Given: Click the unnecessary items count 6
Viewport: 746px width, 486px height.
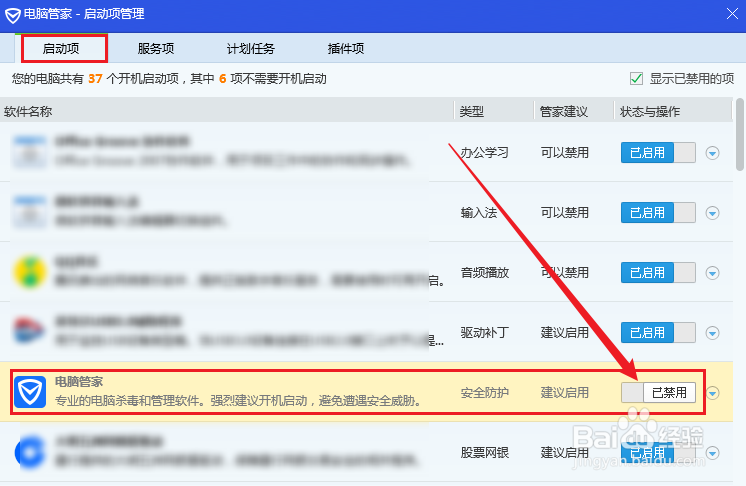Looking at the screenshot, I should pyautogui.click(x=222, y=78).
